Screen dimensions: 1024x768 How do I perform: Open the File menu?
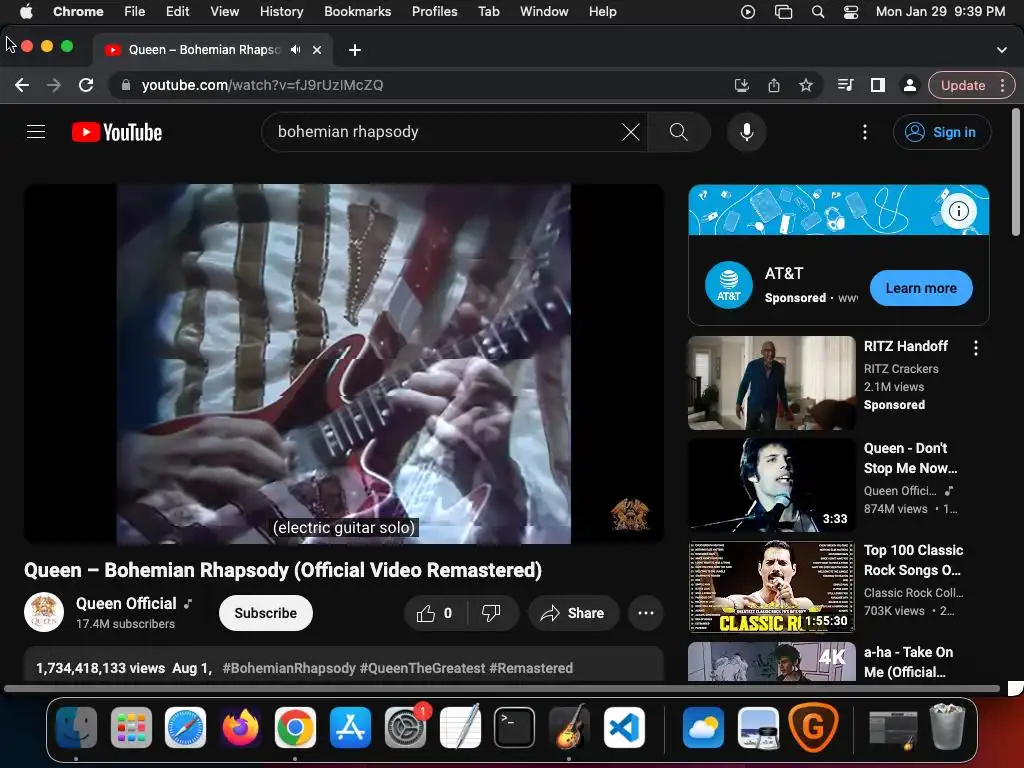[x=135, y=12]
